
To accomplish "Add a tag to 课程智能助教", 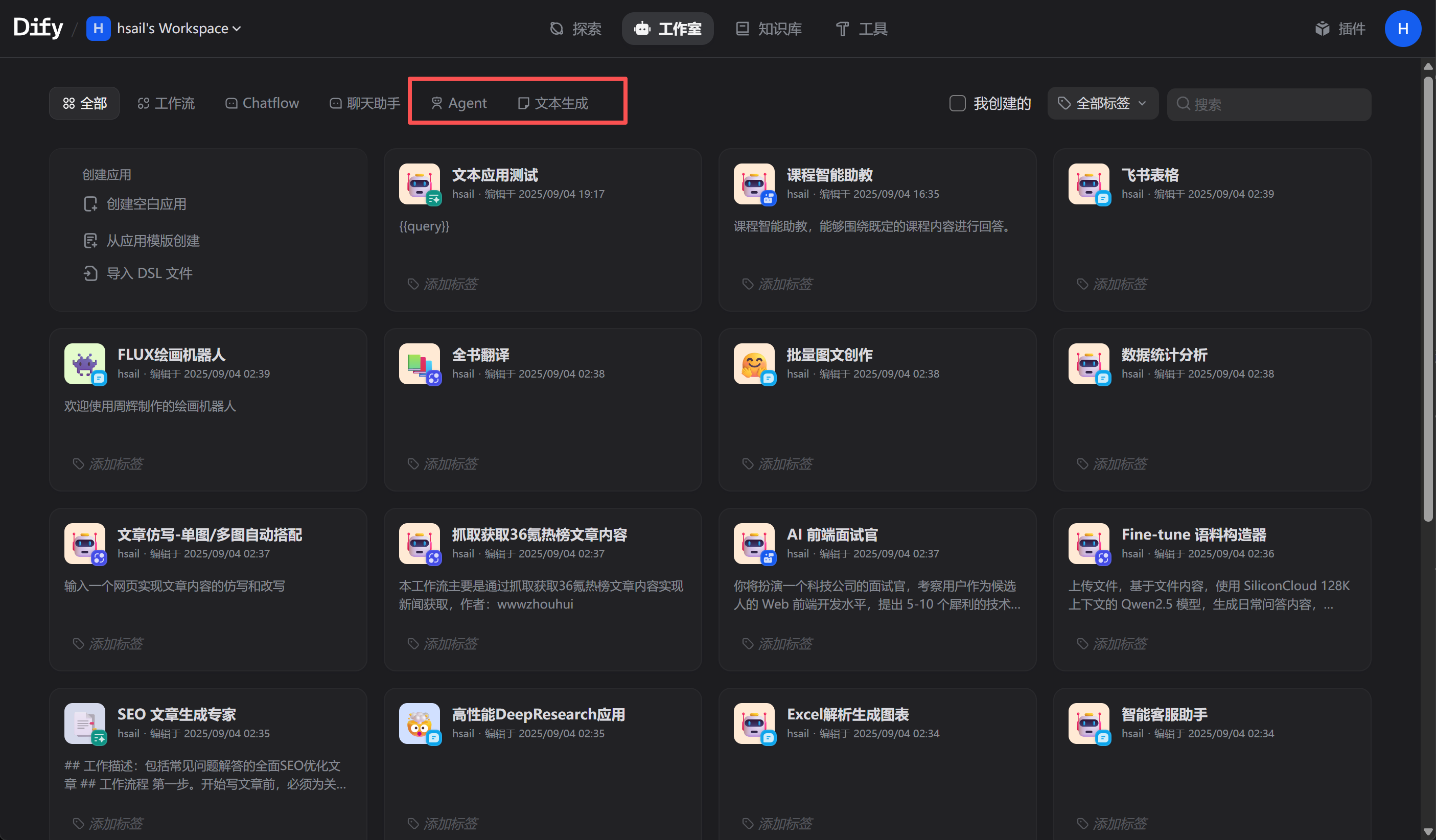I will (x=778, y=284).
